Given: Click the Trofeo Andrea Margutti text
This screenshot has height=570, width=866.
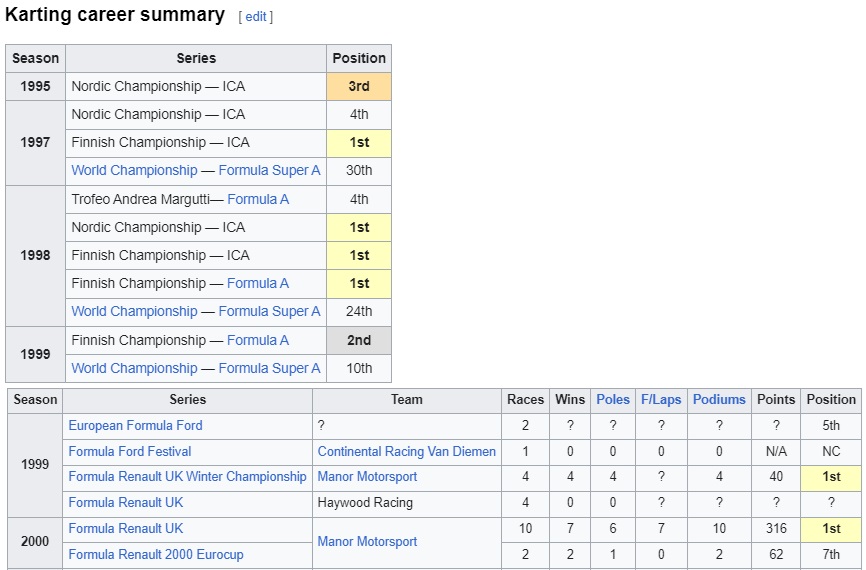Looking at the screenshot, I should point(140,199).
